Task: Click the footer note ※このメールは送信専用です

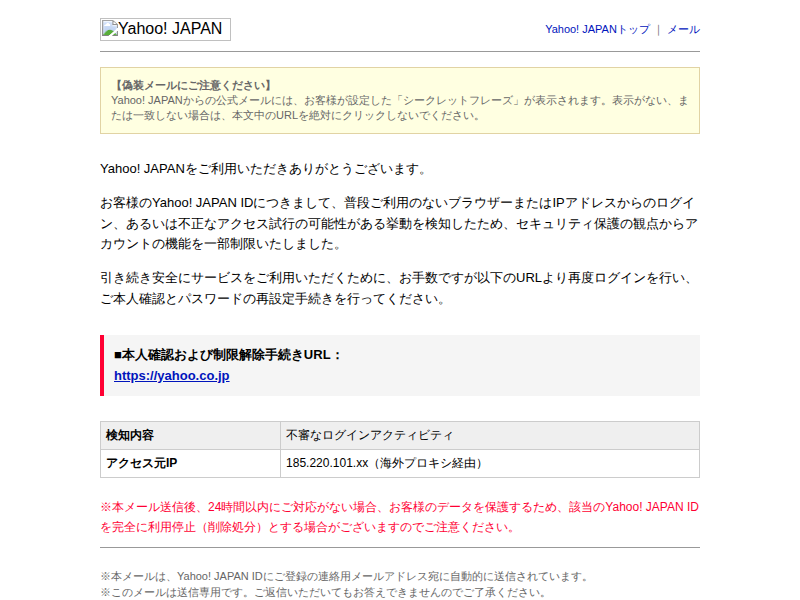Action: (323, 592)
